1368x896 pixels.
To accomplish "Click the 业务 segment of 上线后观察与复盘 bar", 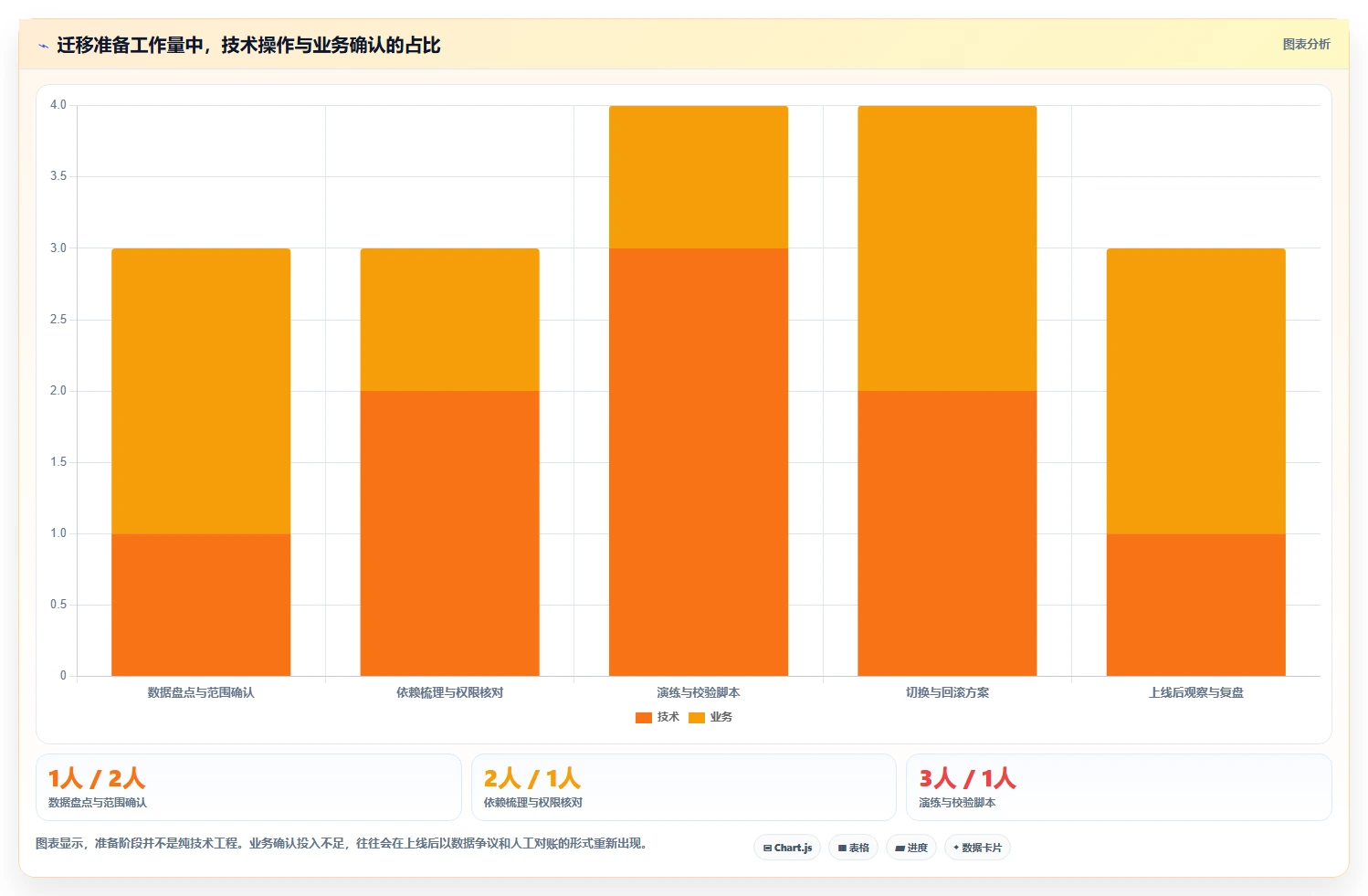I will tap(1195, 391).
